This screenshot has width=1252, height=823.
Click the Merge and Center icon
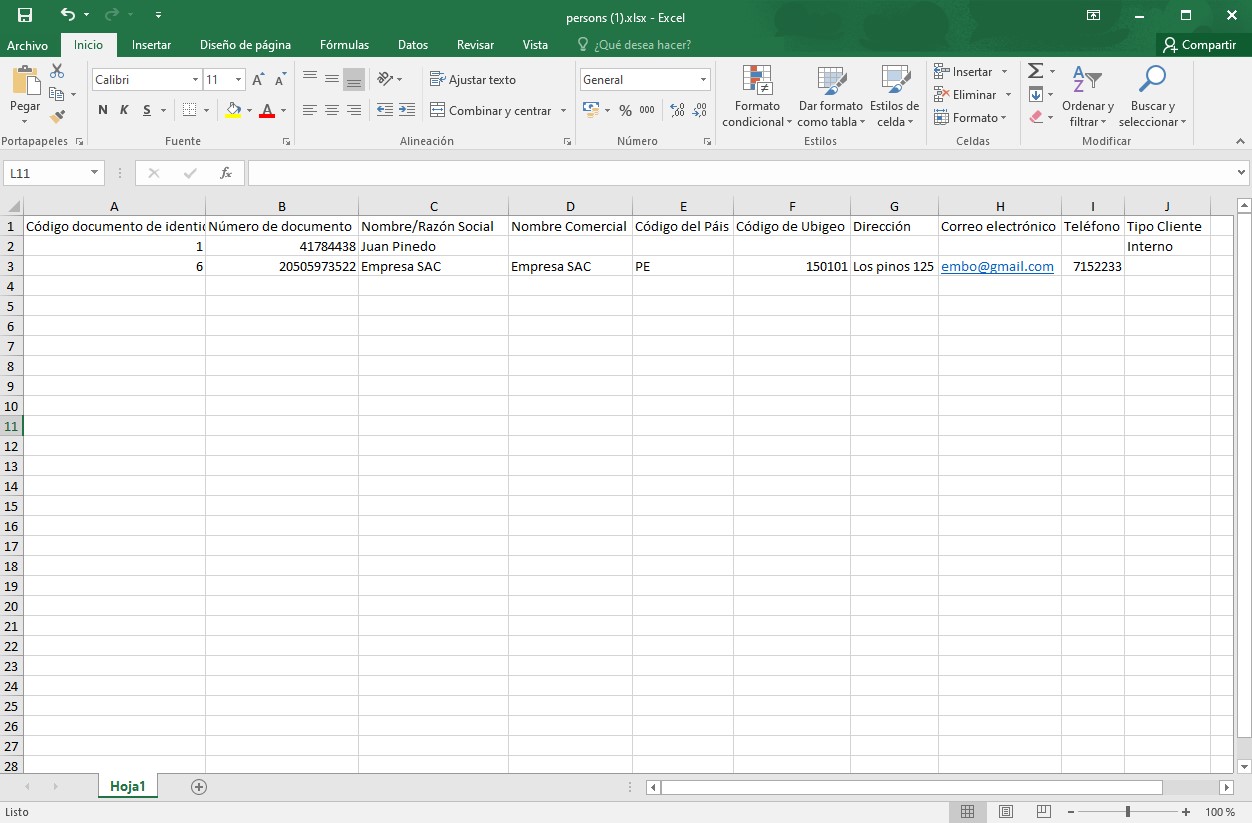pos(437,110)
